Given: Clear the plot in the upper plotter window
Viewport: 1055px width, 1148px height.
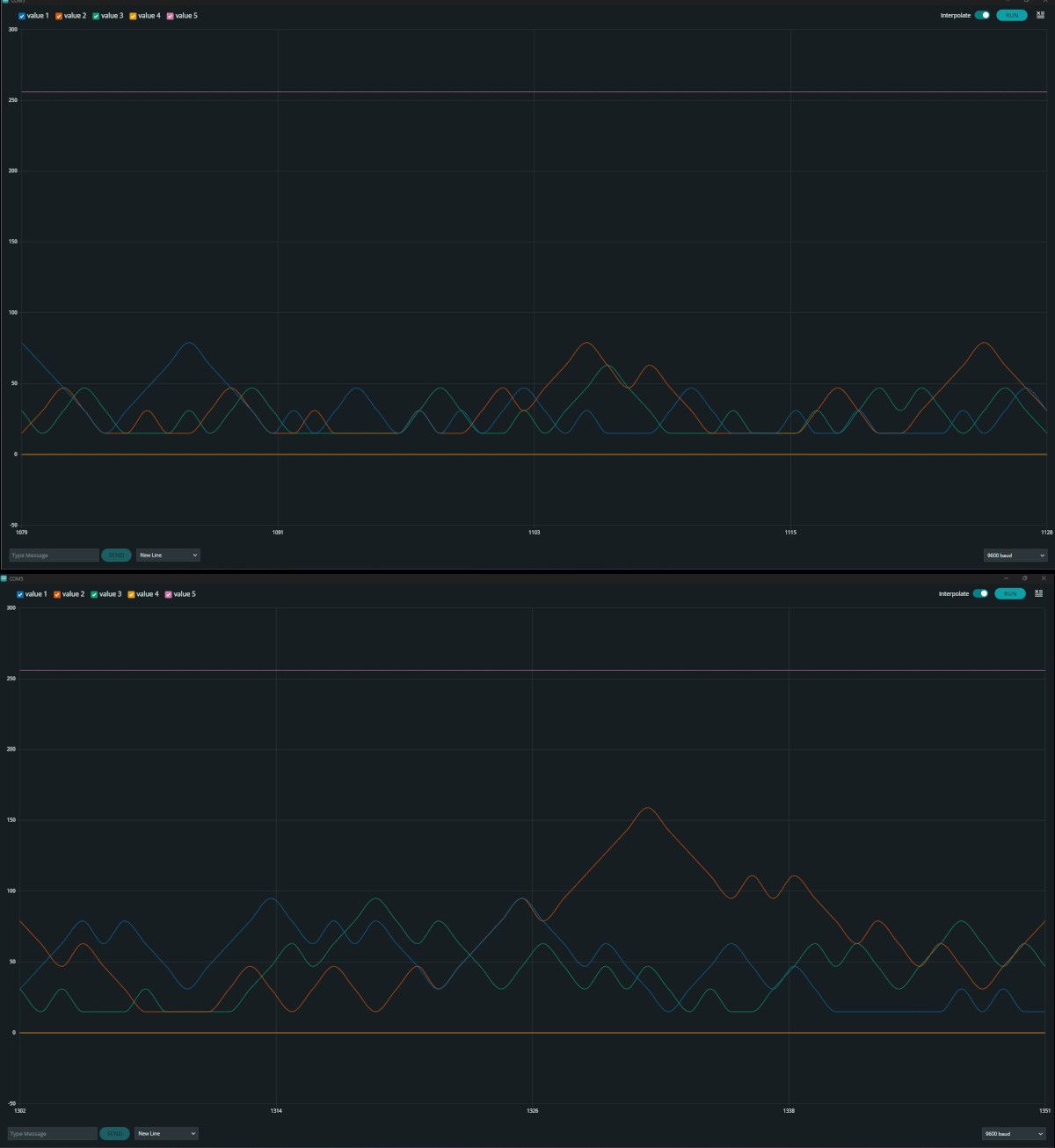Looking at the screenshot, I should click(x=1040, y=15).
